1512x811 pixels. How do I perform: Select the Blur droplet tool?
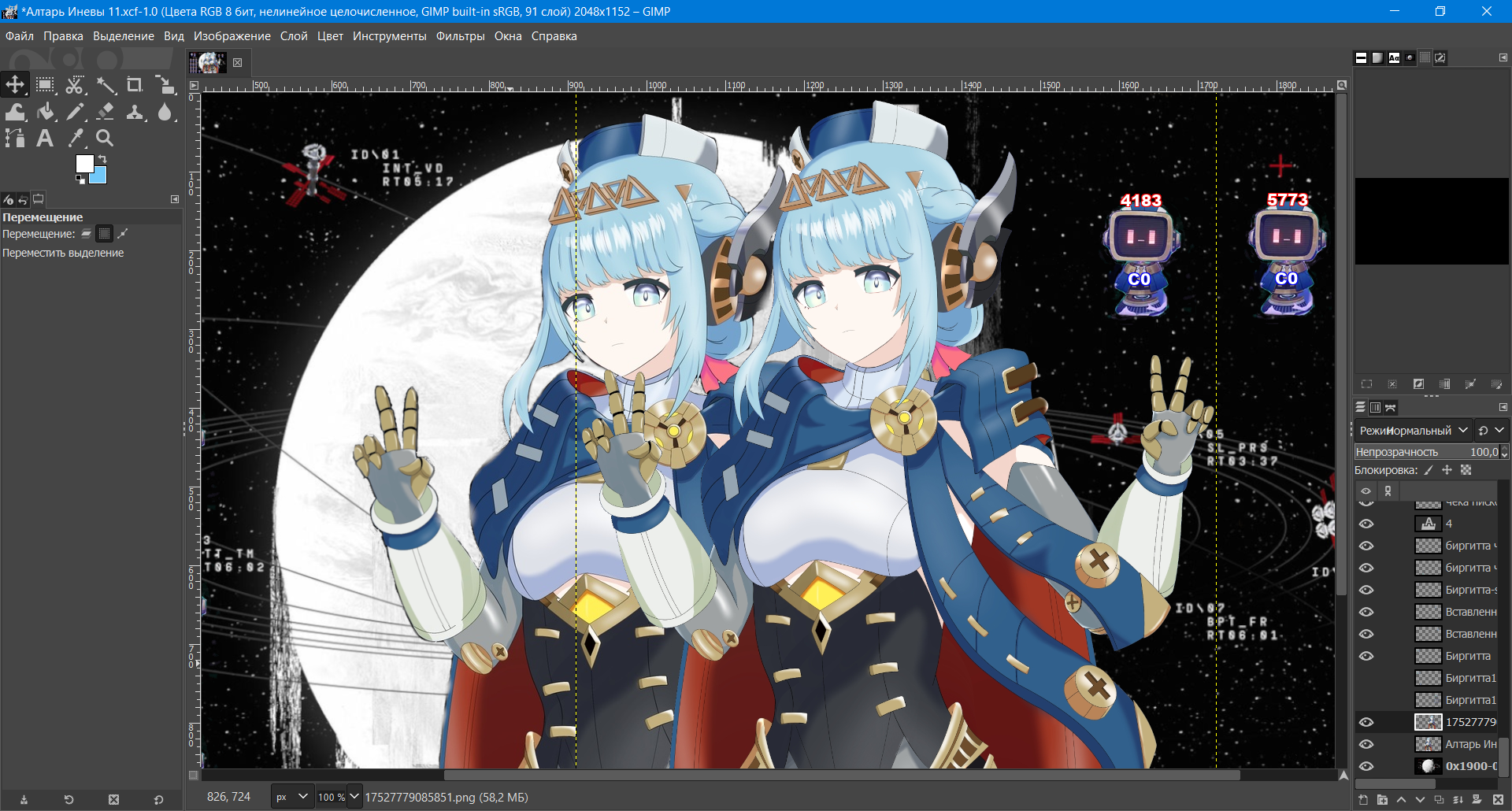[x=165, y=112]
